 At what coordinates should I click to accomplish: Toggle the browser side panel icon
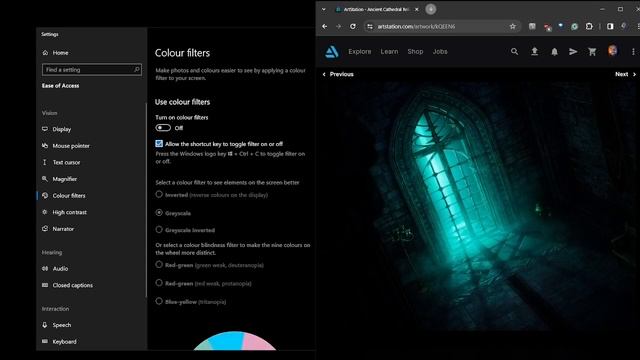click(x=610, y=26)
